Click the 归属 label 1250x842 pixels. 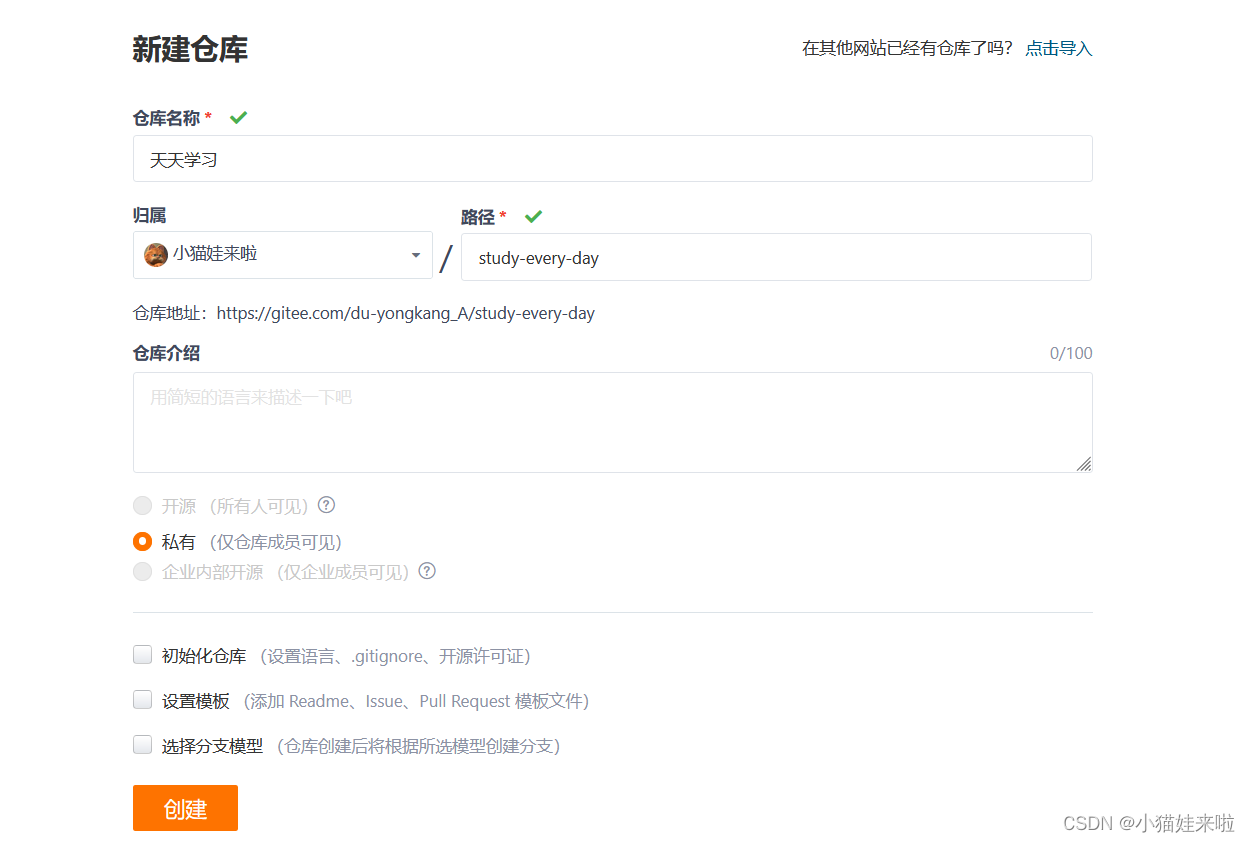point(149,215)
